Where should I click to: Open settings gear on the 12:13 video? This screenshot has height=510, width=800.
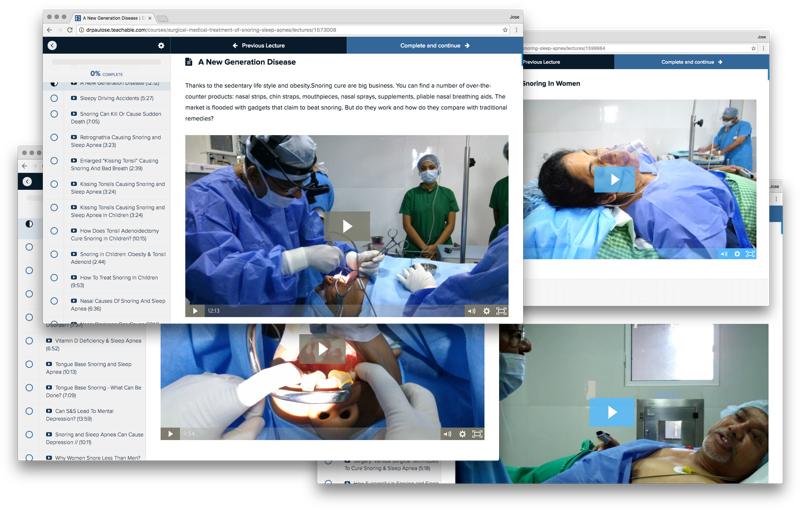pyautogui.click(x=486, y=311)
